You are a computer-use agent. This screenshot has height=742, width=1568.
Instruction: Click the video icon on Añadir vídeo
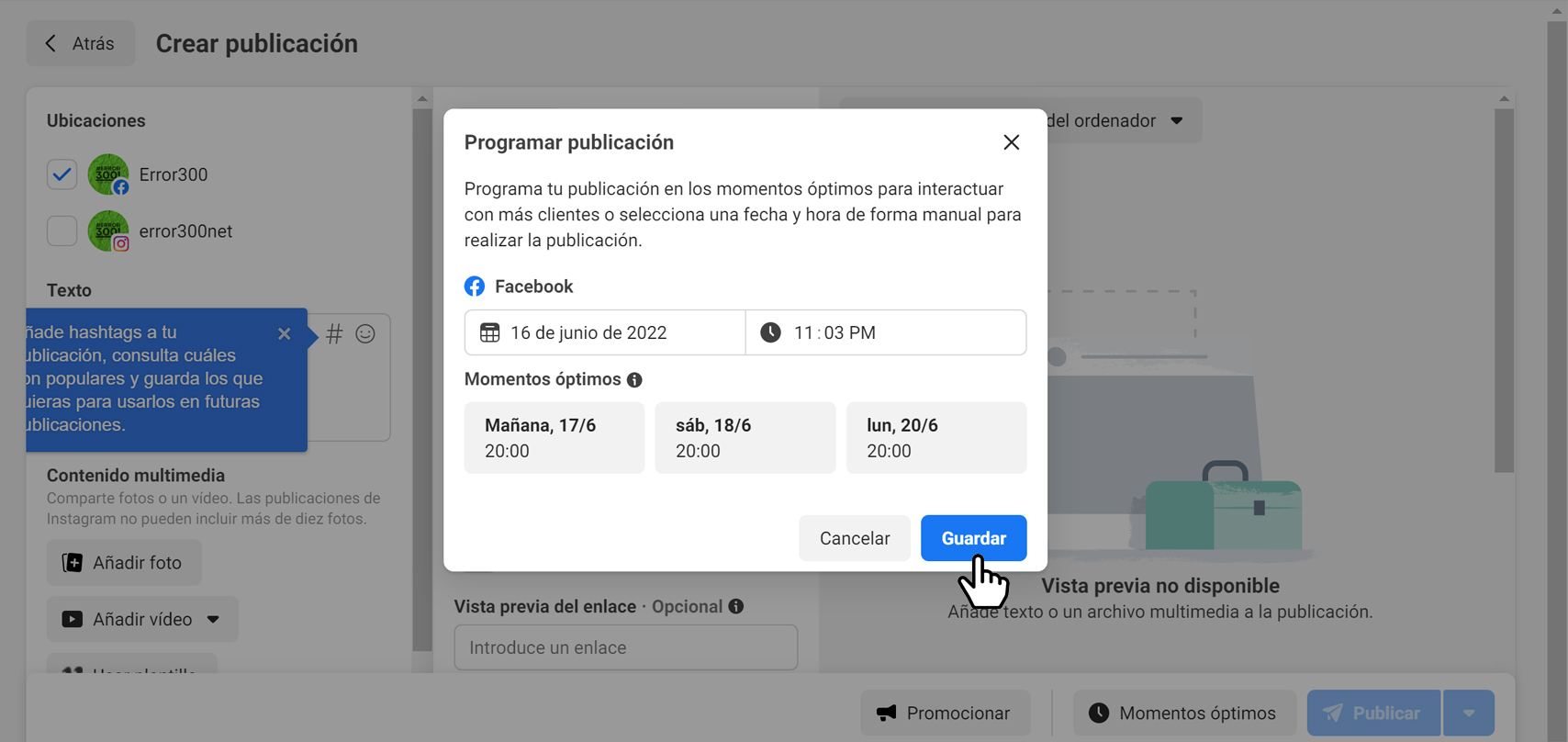click(x=72, y=619)
